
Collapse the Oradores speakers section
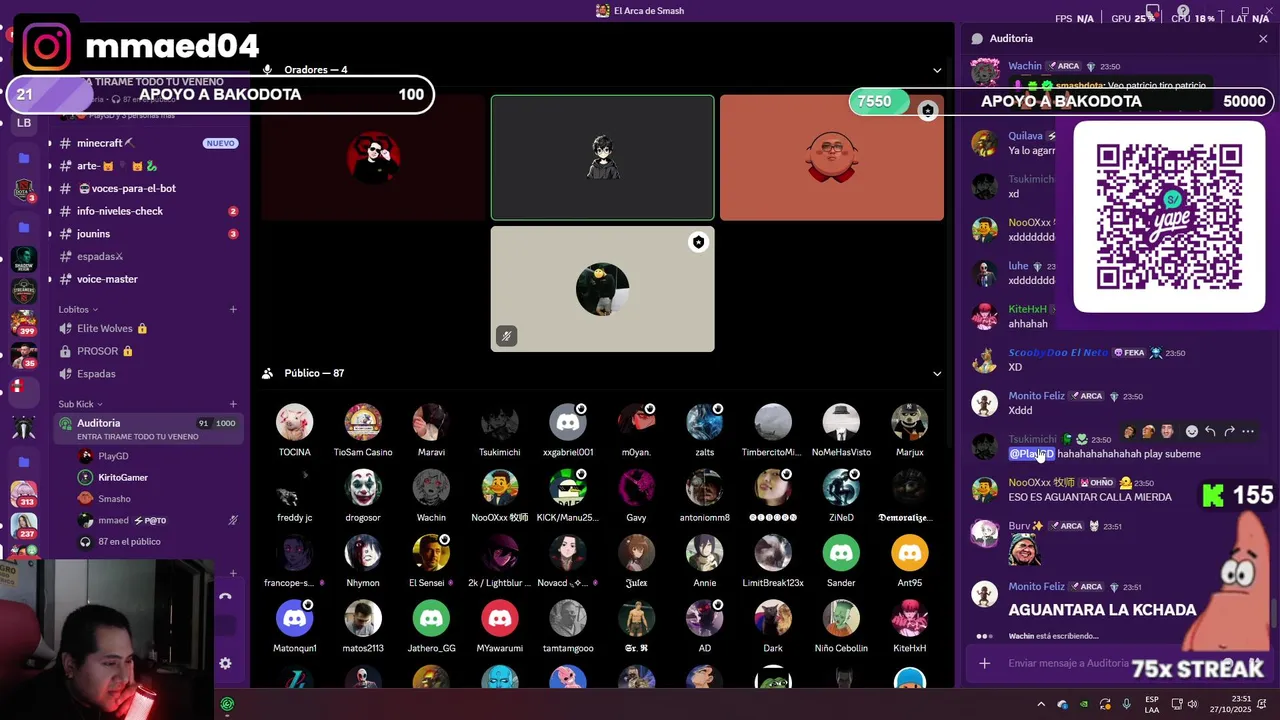[x=937, y=70]
